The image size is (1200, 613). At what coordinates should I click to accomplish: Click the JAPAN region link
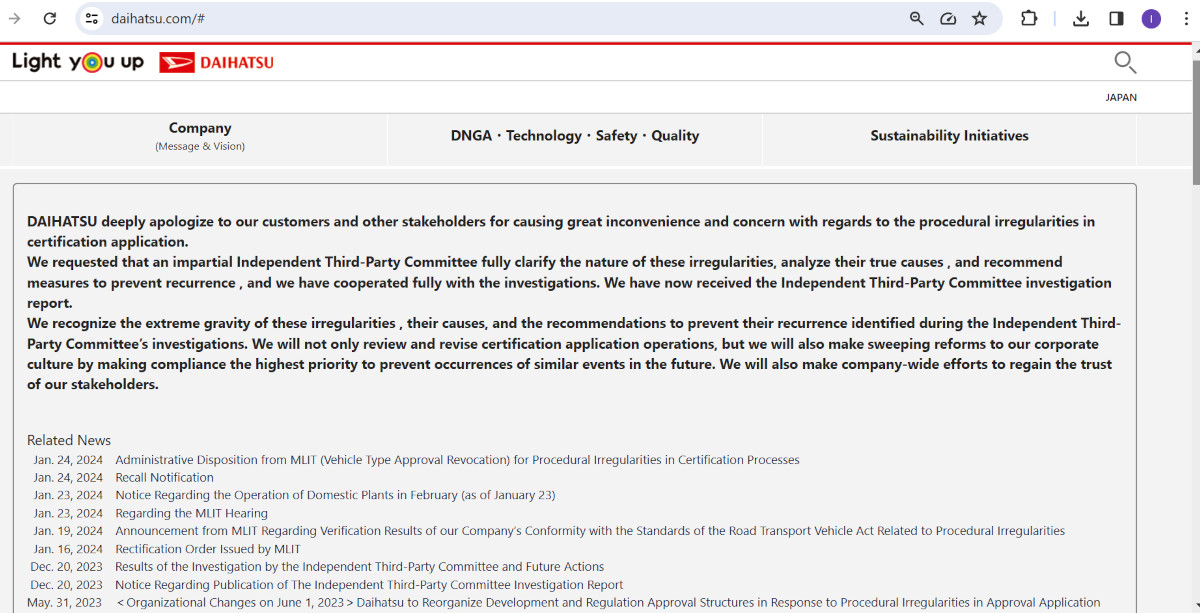click(1121, 98)
